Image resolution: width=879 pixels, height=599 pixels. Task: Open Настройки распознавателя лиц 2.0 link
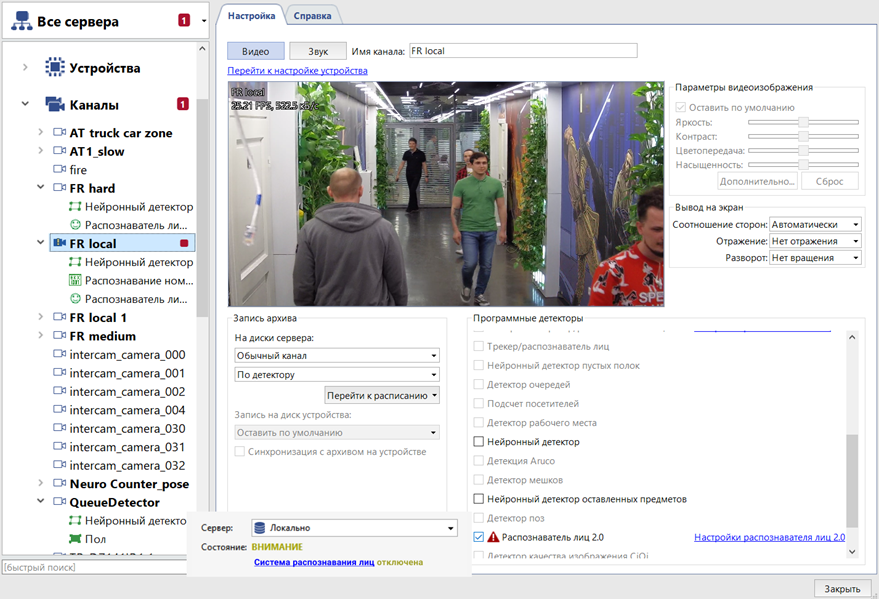[770, 537]
